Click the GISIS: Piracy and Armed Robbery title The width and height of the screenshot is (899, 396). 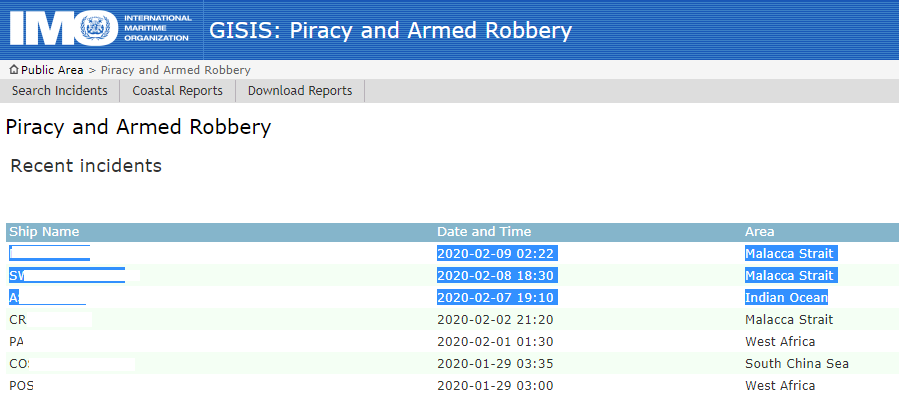pyautogui.click(x=390, y=30)
